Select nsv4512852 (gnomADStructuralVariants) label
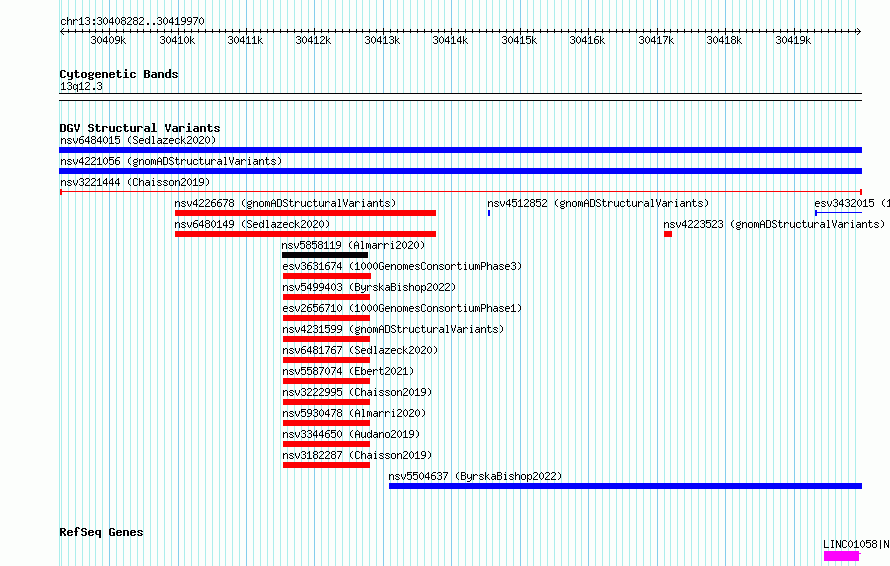This screenshot has height=566, width=890. [x=598, y=203]
